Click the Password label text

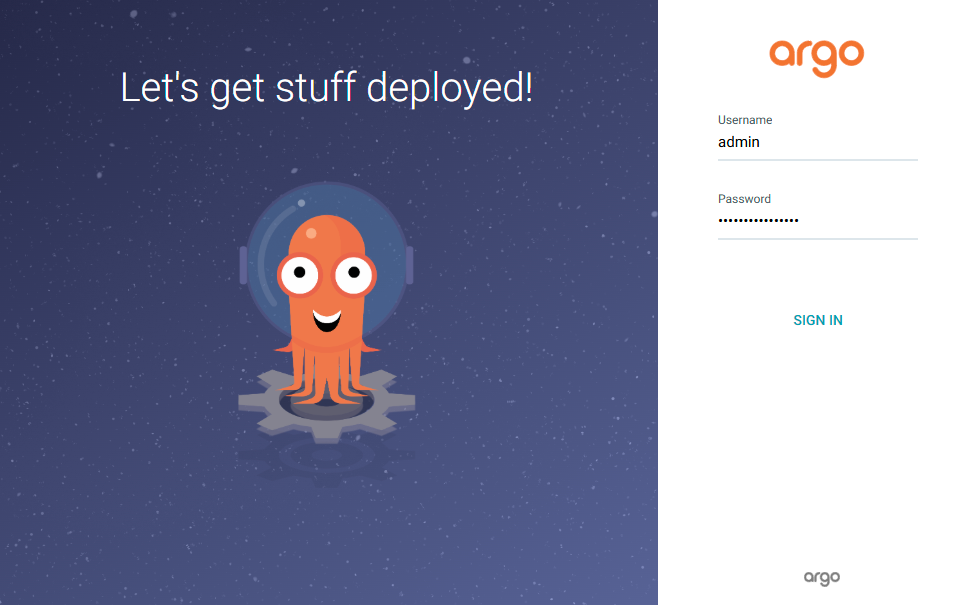(744, 199)
